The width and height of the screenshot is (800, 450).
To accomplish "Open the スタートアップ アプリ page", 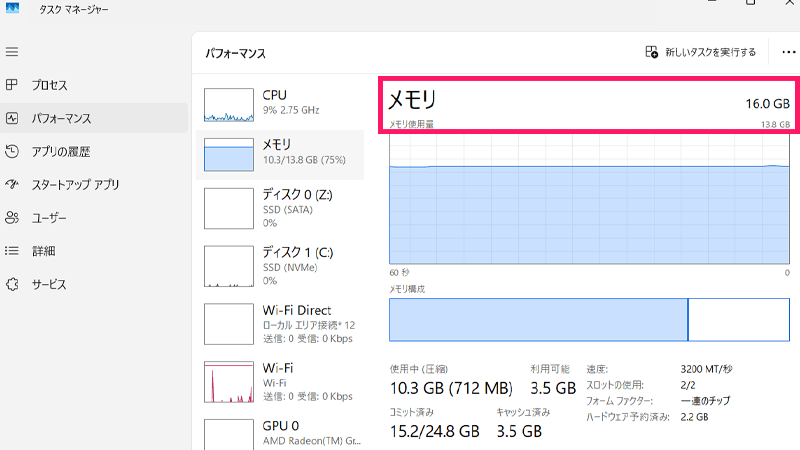I will click(75, 184).
